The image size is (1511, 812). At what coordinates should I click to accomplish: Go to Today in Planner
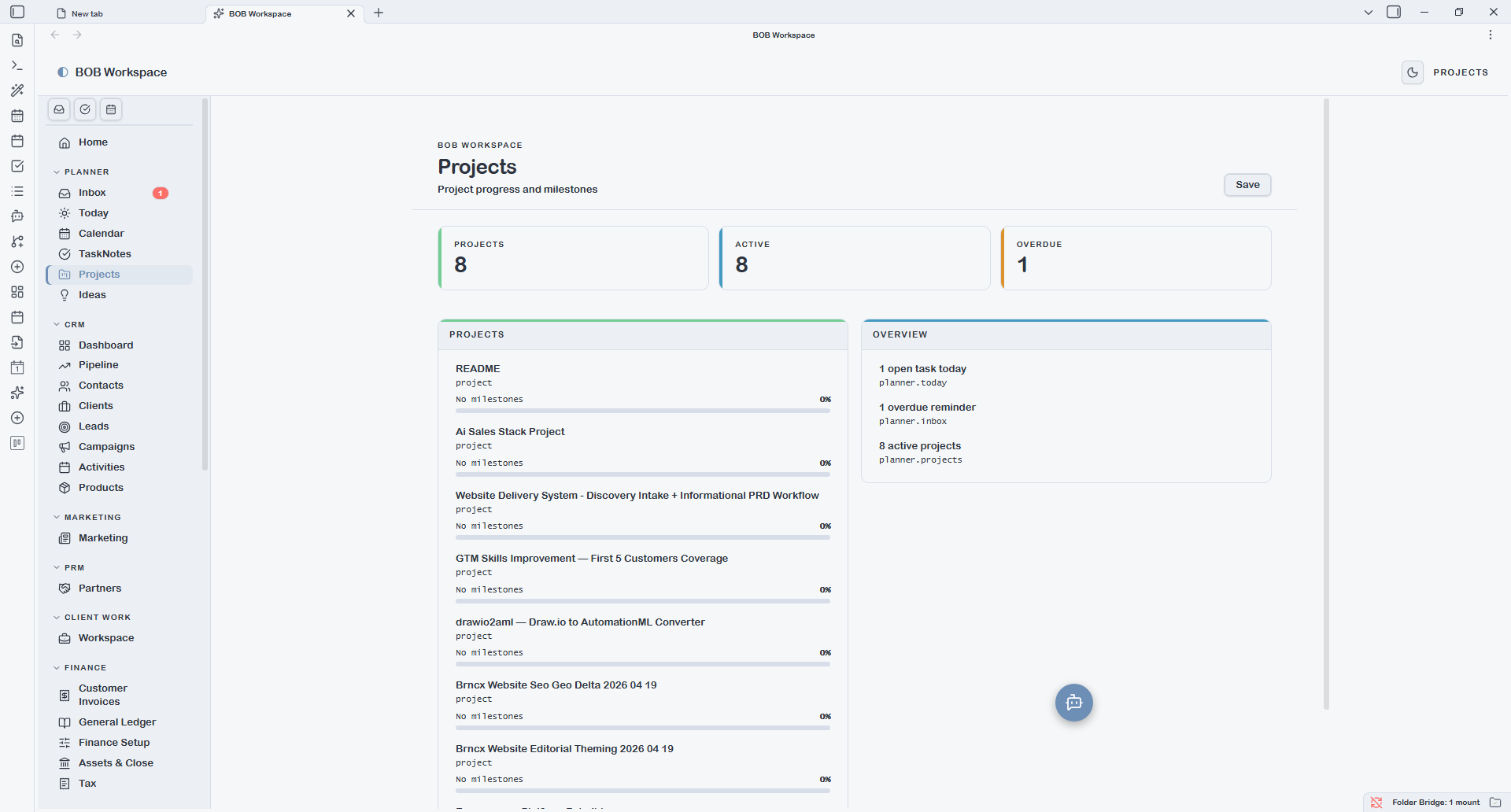(x=120, y=213)
